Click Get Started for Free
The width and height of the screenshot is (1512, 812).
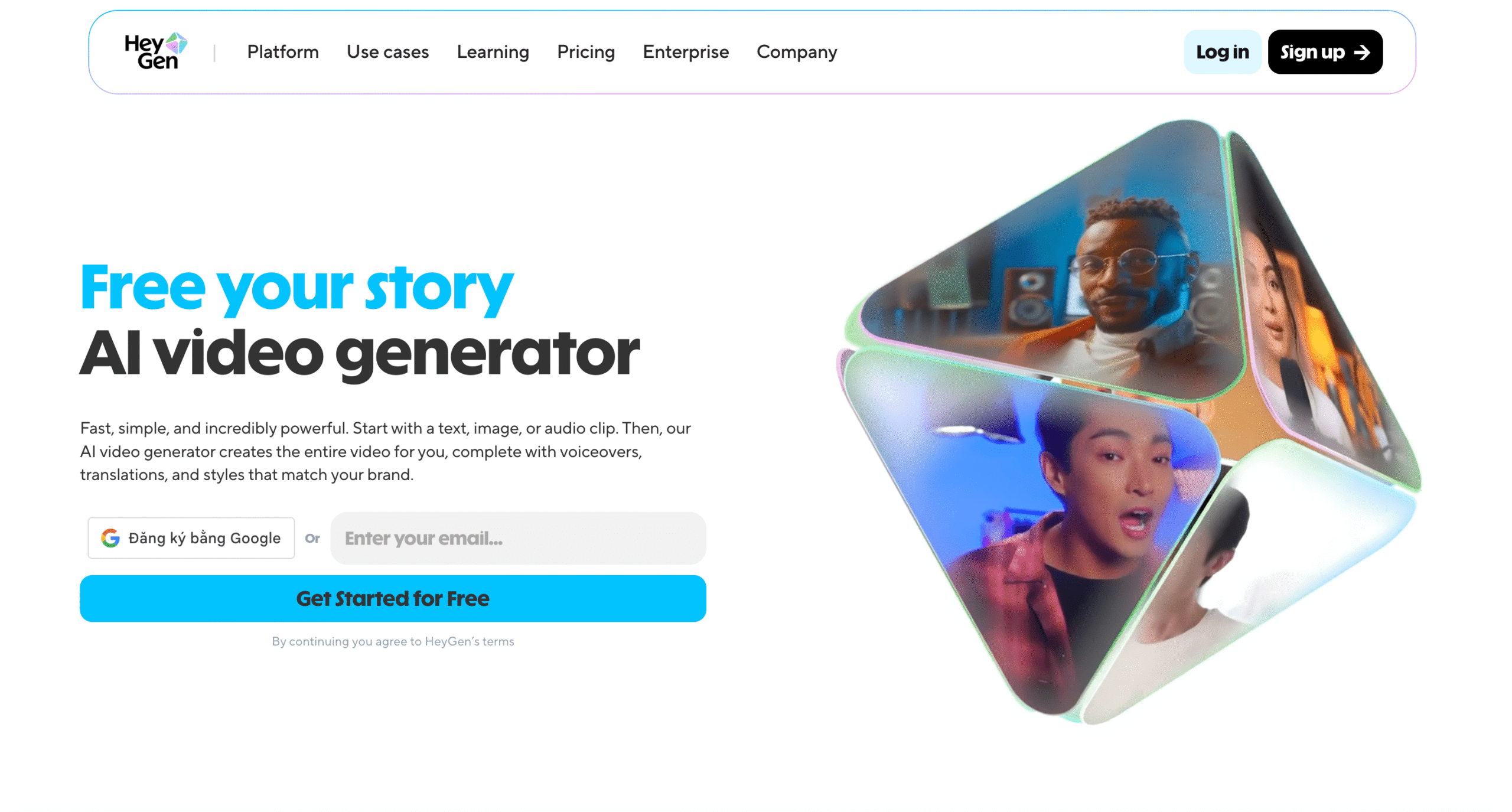[x=393, y=598]
